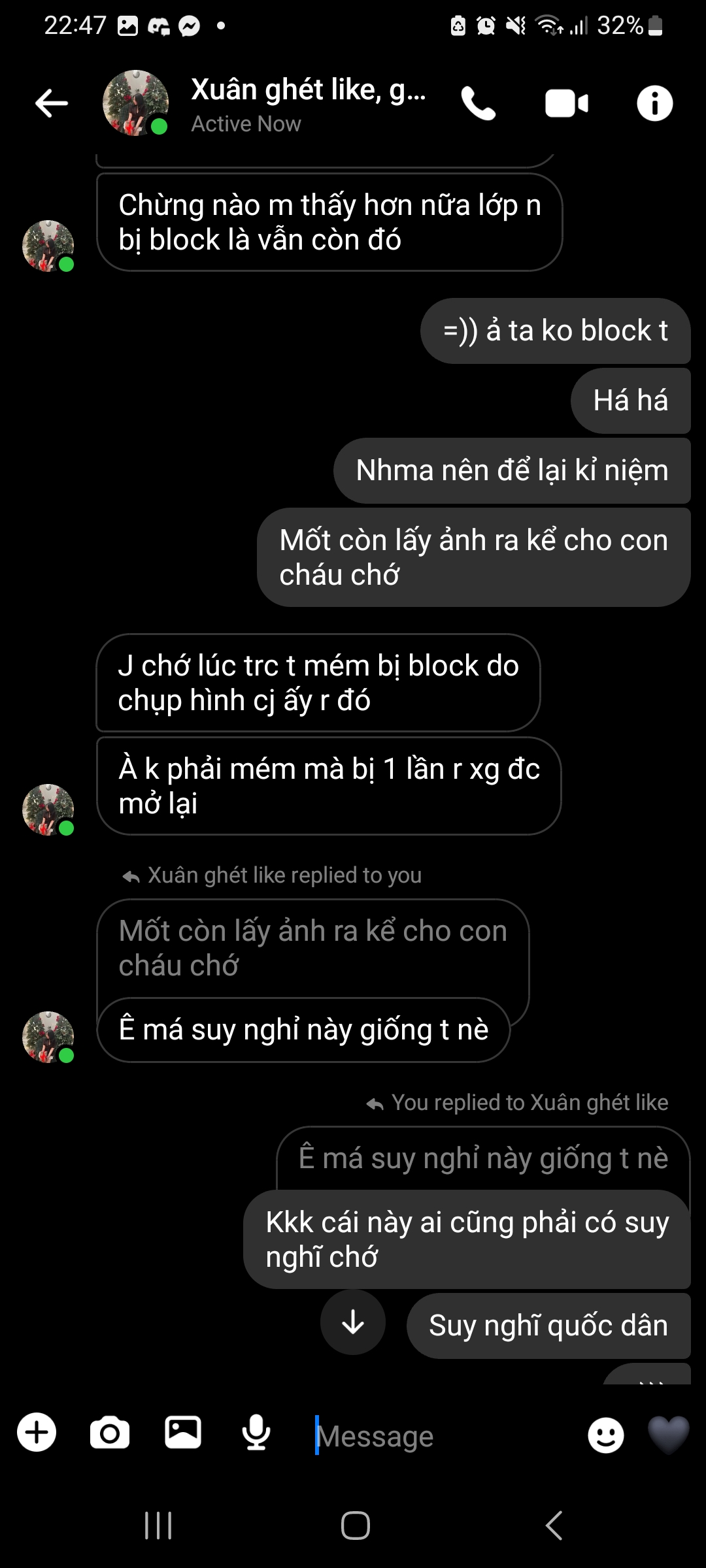This screenshot has height=1568, width=706.
Task: Focus the Message input field
Action: point(445,1435)
